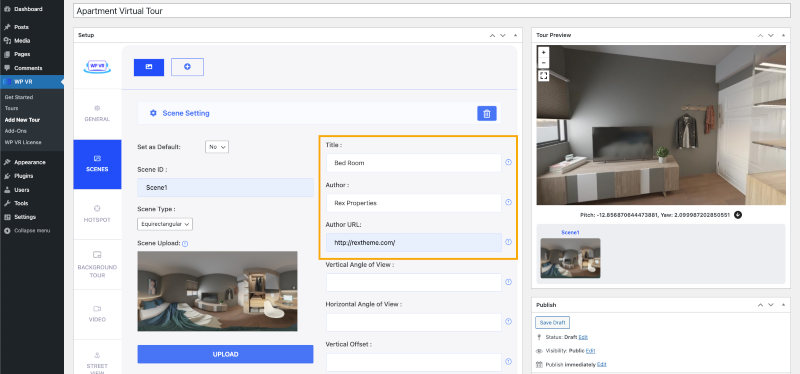The image size is (800, 374).
Task: Select the Scene1 thumbnail in Tour Preview
Action: coord(570,258)
